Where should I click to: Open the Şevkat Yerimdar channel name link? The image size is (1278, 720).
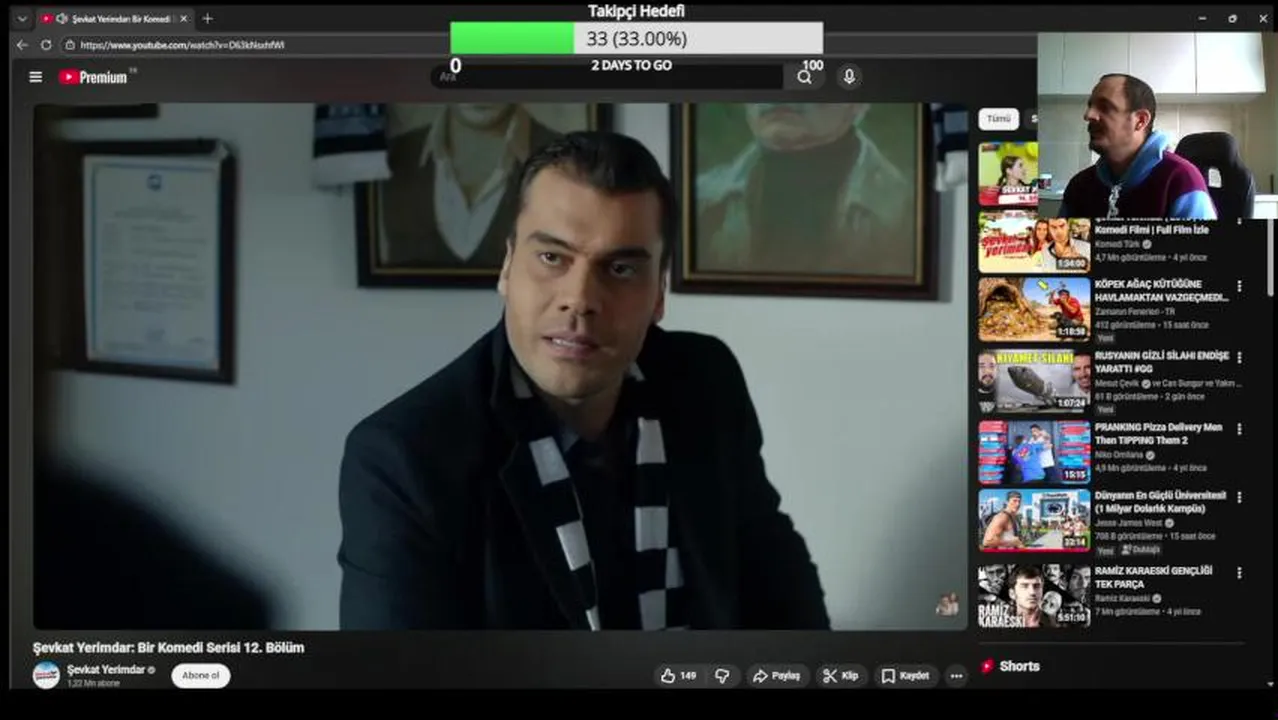click(x=107, y=669)
